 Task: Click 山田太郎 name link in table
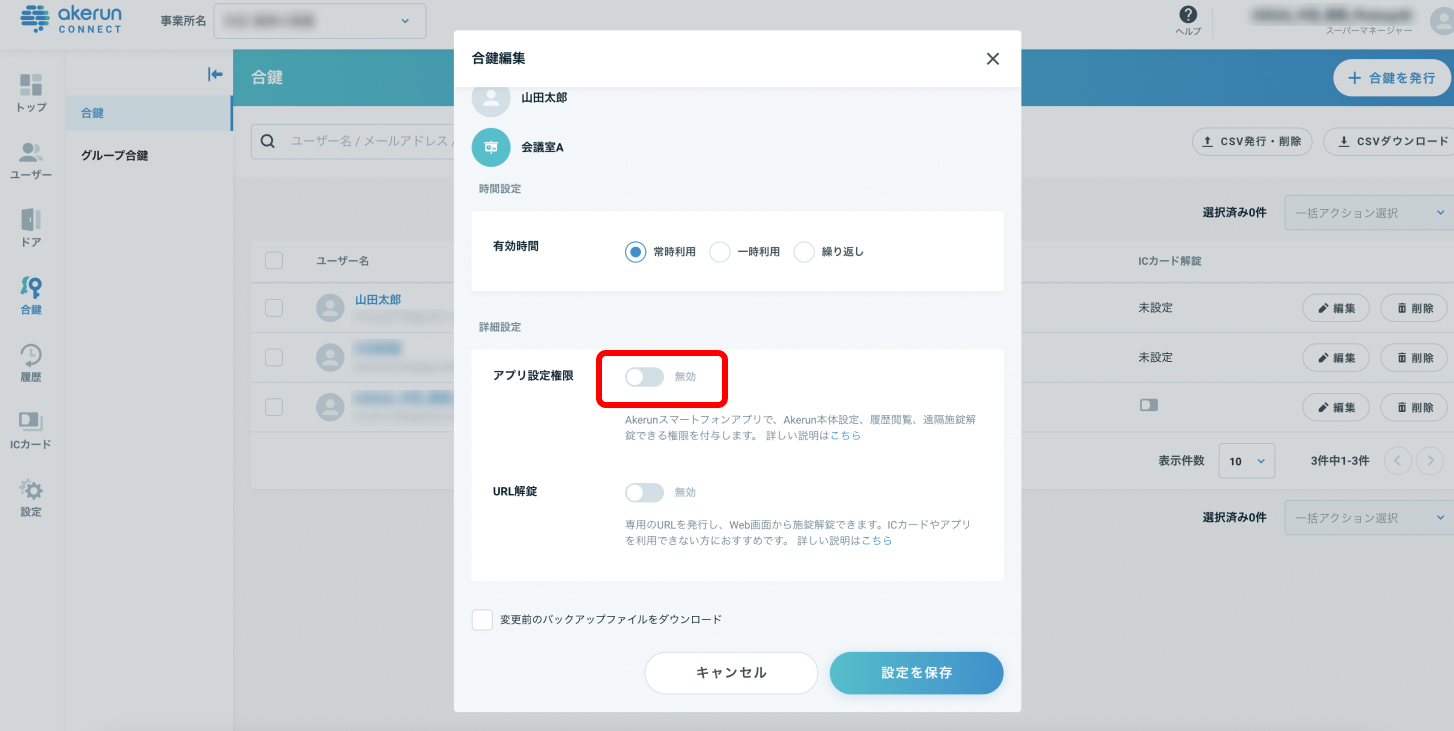click(378, 300)
